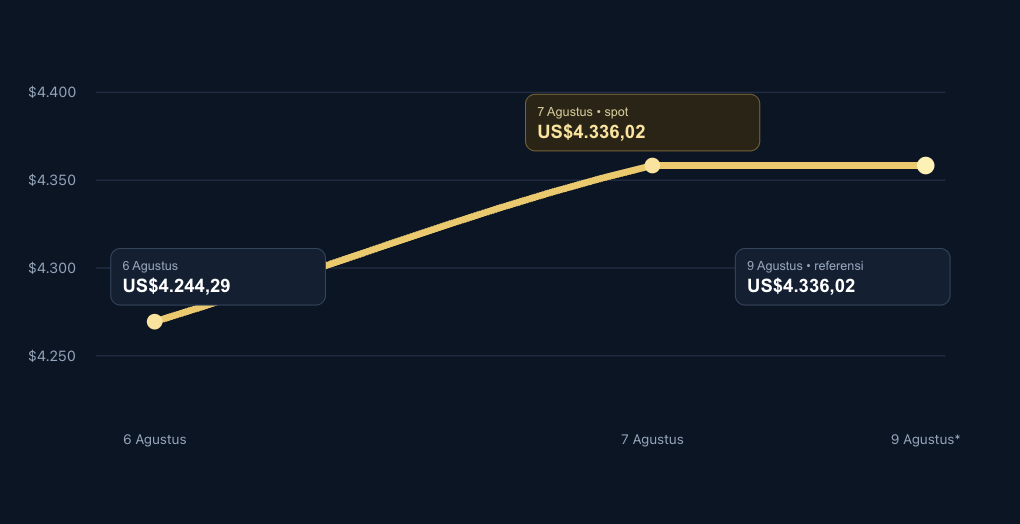
Task: Select the 9 Agustus data point marker
Action: click(x=925, y=165)
